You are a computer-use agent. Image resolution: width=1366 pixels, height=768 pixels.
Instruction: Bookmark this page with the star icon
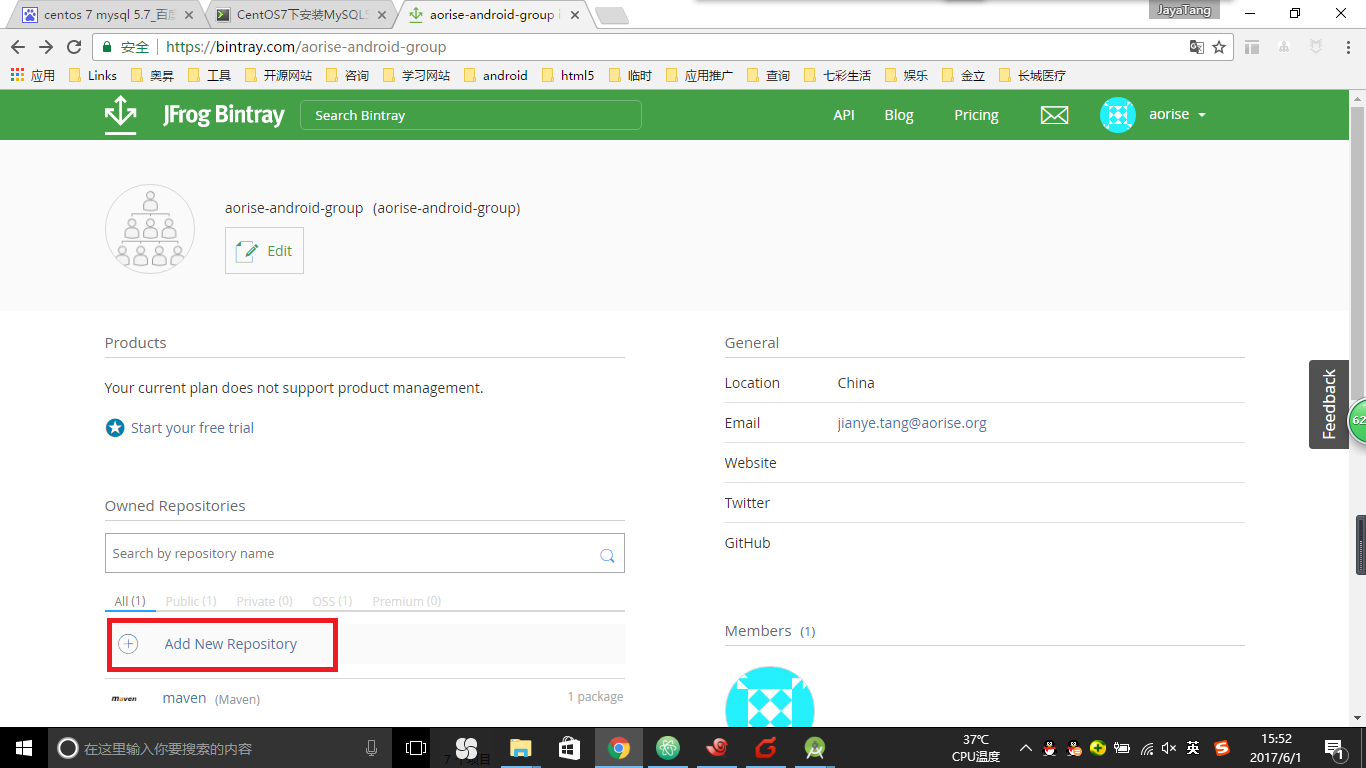[1219, 47]
